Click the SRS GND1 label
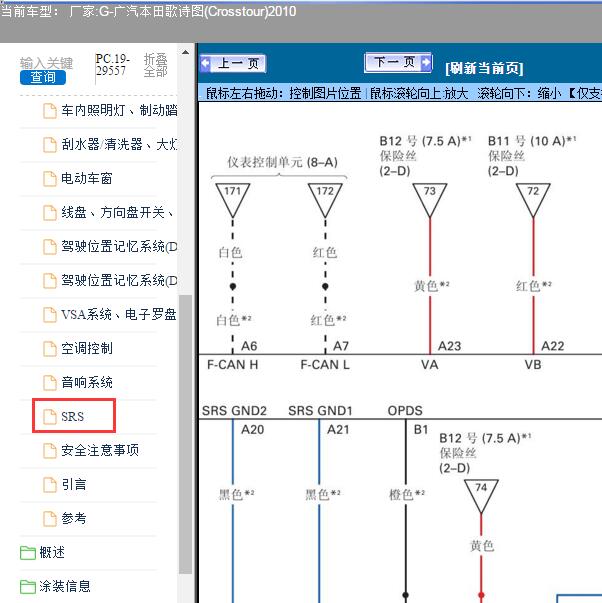 [320, 411]
